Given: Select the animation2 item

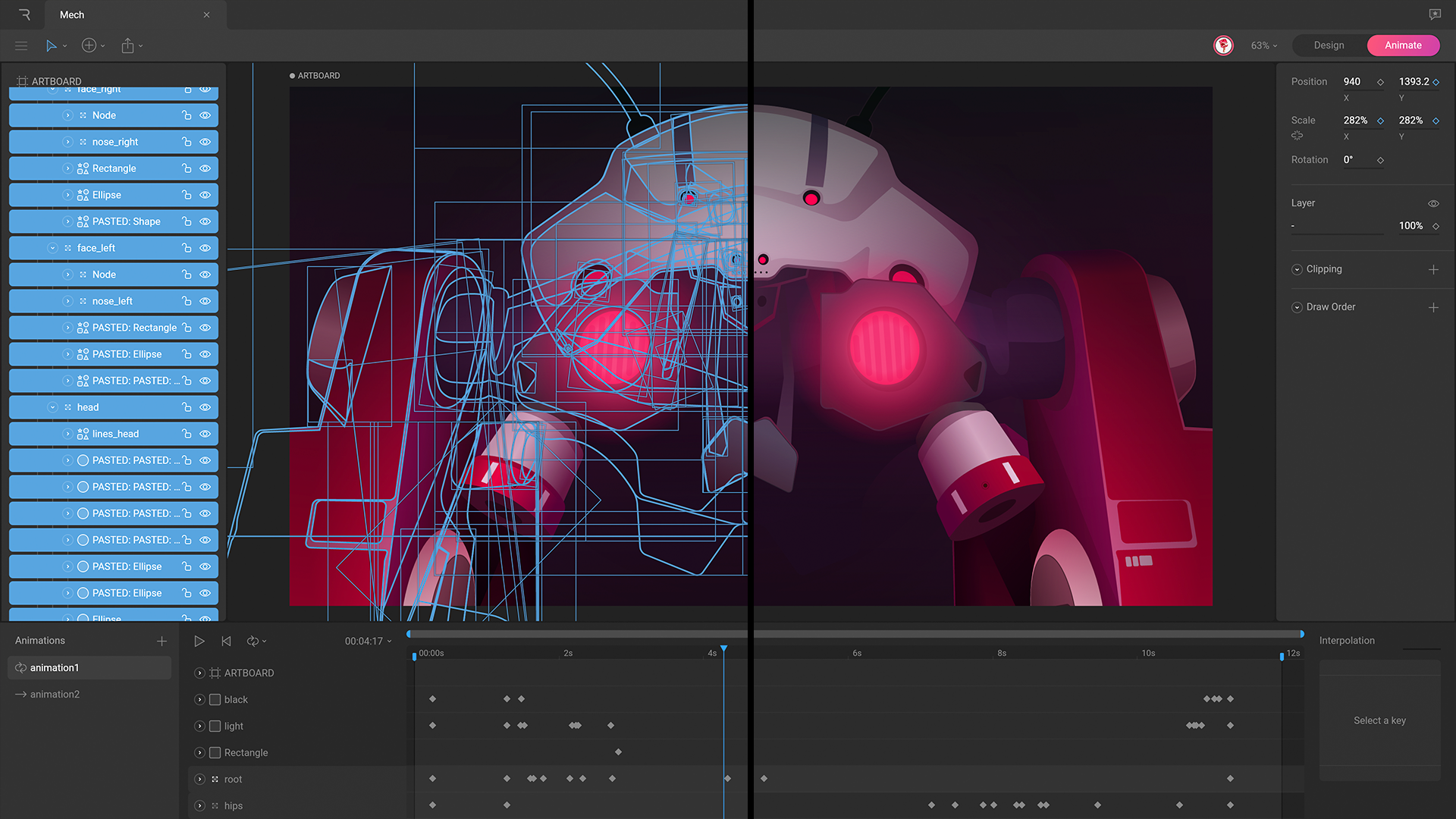Looking at the screenshot, I should [55, 695].
